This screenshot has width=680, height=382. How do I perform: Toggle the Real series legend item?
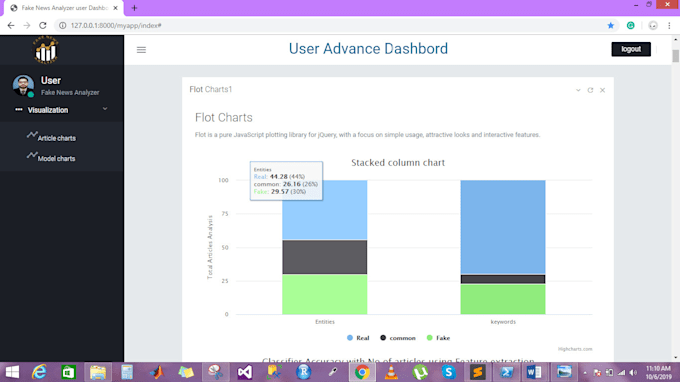click(358, 338)
